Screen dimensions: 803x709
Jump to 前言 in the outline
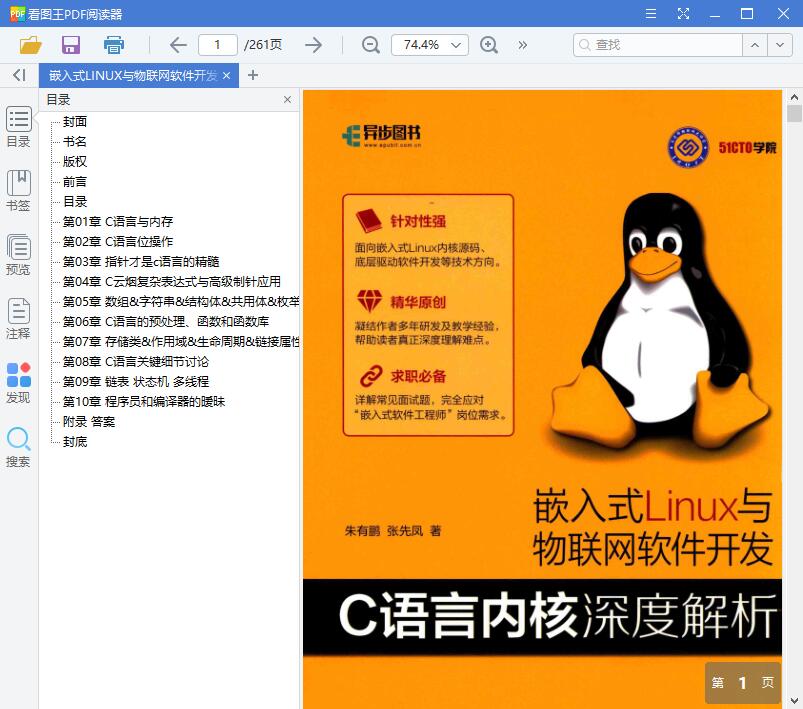[75, 181]
